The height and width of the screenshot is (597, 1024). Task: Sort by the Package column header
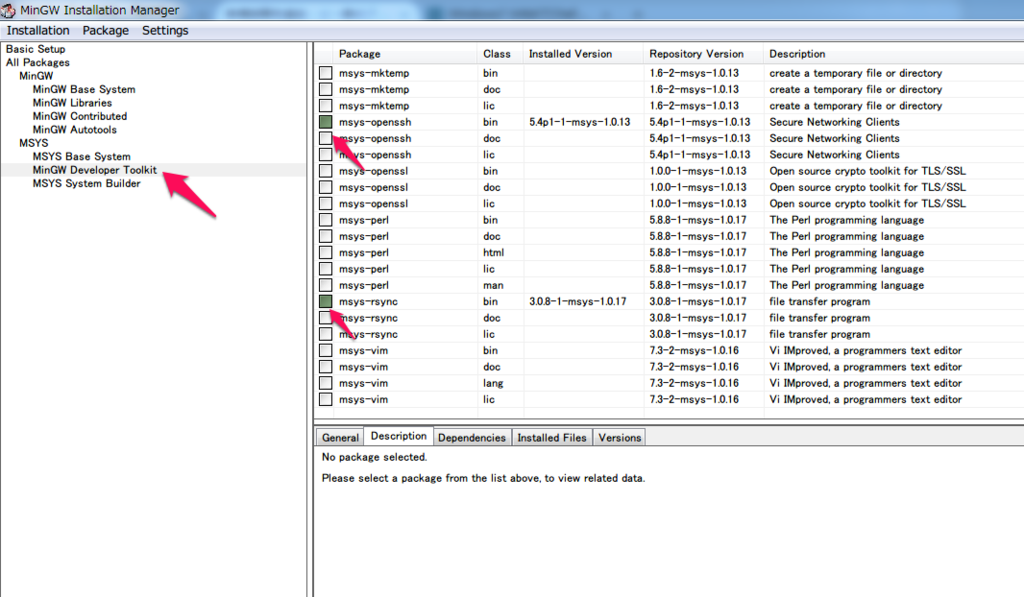[405, 54]
